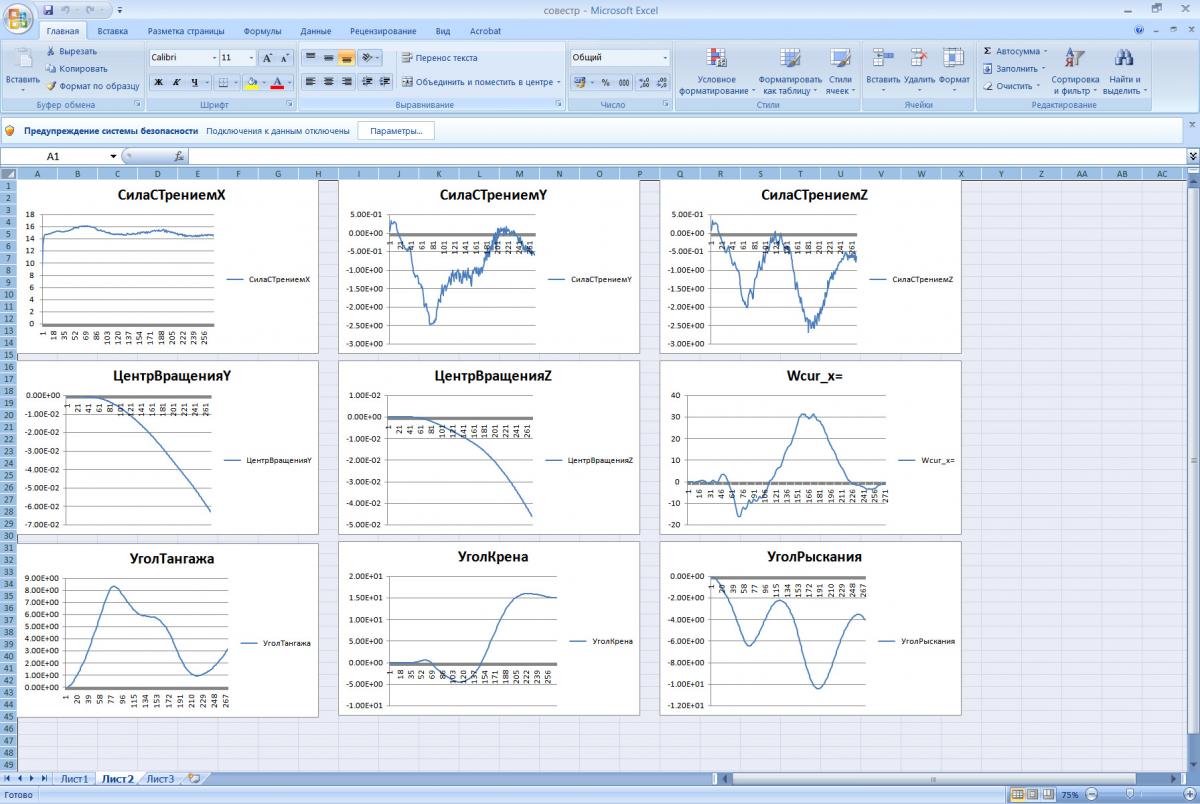The image size is (1200, 804).
Task: Apply percent style to cells
Action: pos(605,83)
